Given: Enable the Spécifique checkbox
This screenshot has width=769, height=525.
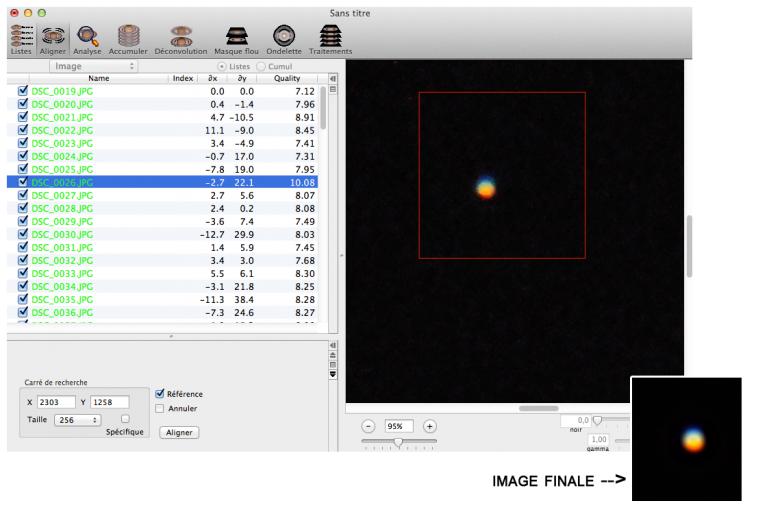Looking at the screenshot, I should [x=125, y=419].
